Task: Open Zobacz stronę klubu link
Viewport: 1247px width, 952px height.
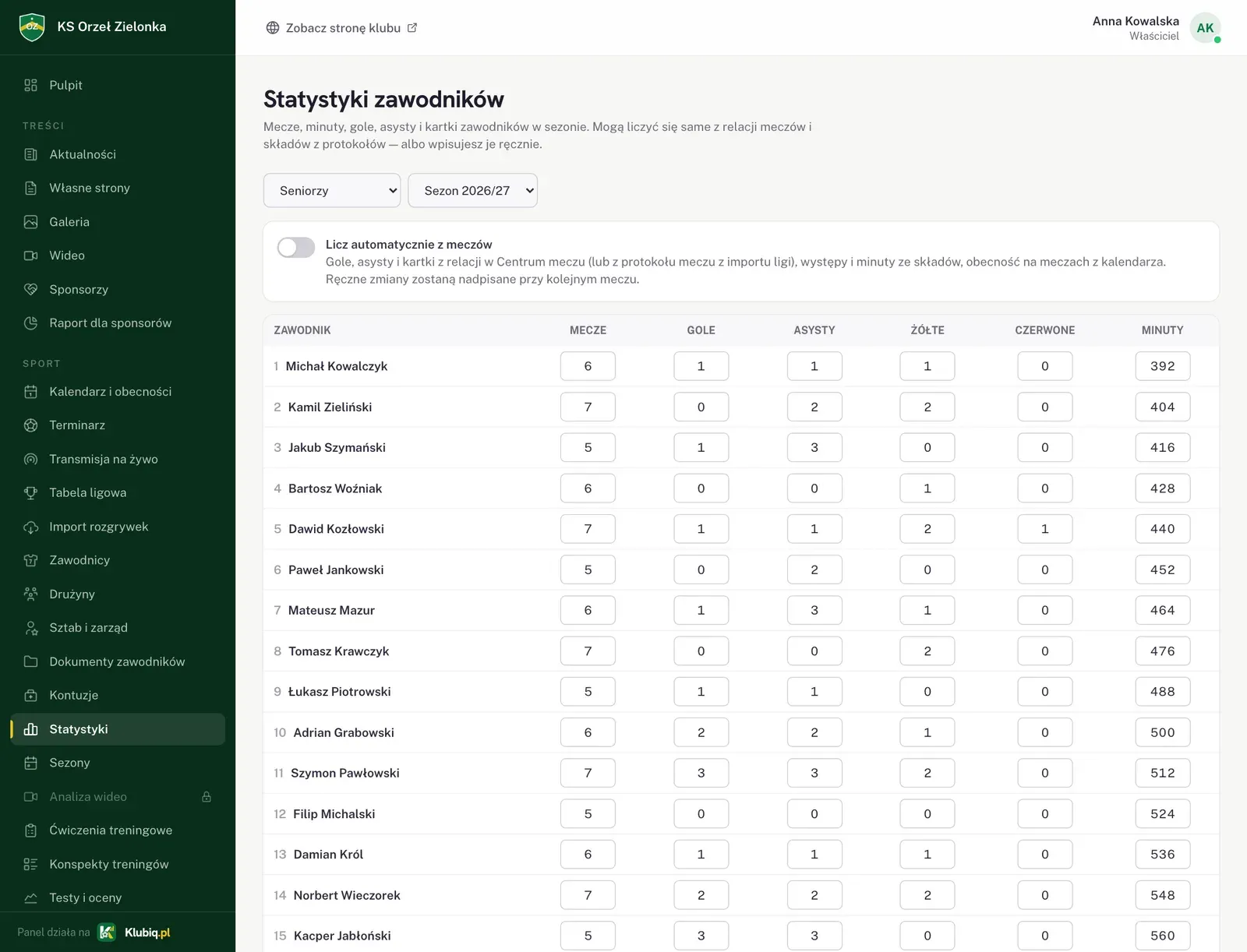Action: pyautogui.click(x=341, y=28)
